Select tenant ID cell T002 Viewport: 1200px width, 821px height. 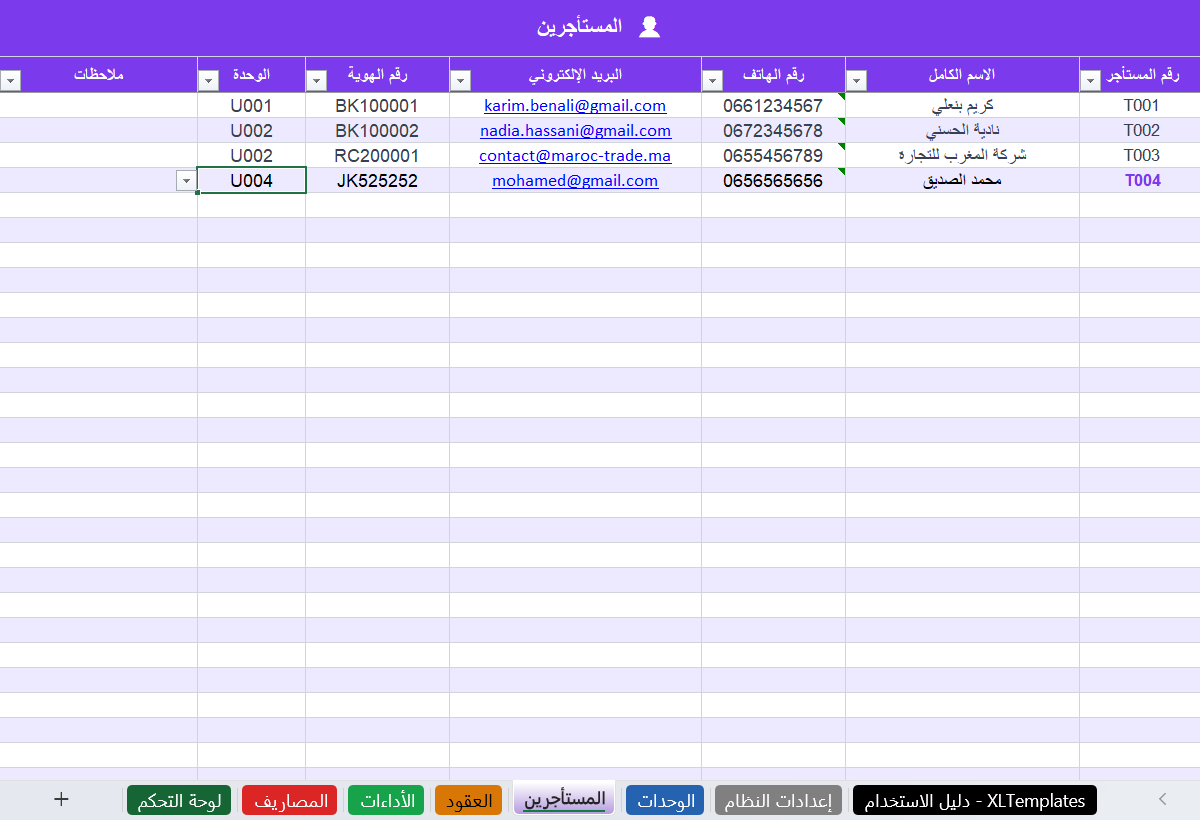[1140, 130]
